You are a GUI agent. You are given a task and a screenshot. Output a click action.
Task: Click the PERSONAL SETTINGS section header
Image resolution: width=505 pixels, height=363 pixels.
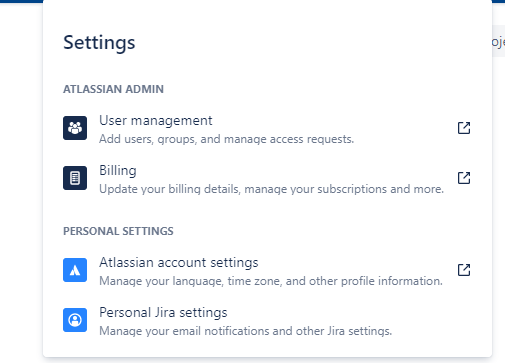click(118, 231)
